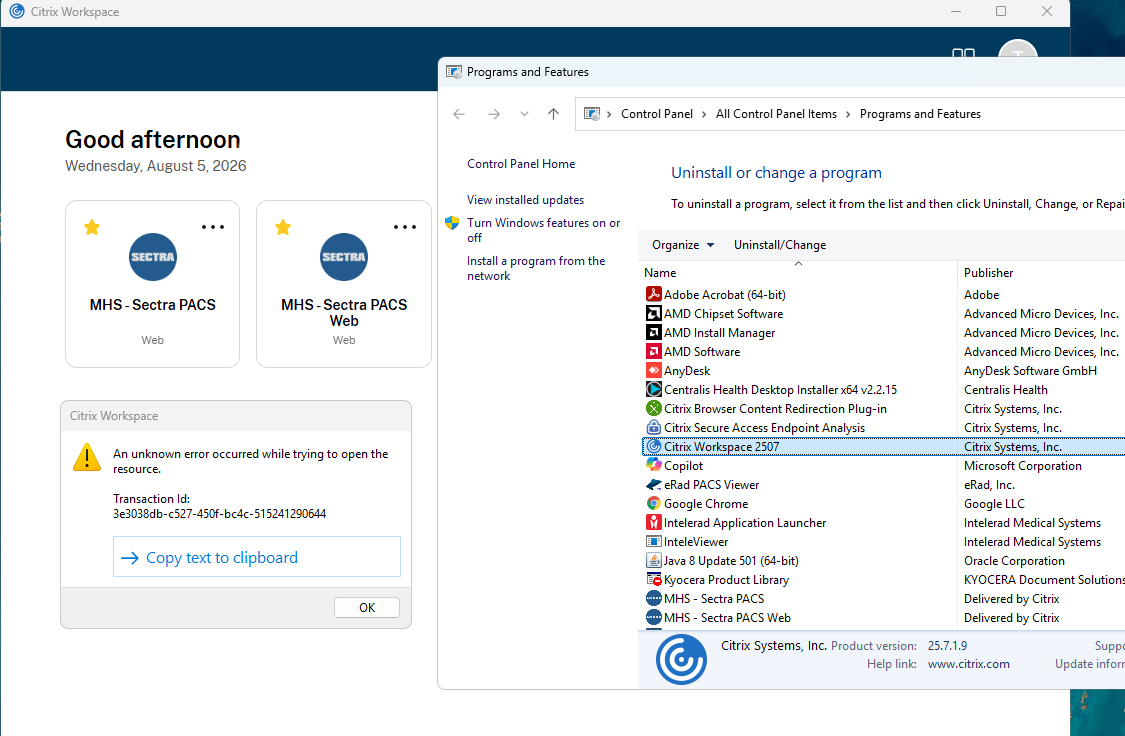Open the www.citrix.com help link
The width and height of the screenshot is (1125, 736).
[x=969, y=664]
